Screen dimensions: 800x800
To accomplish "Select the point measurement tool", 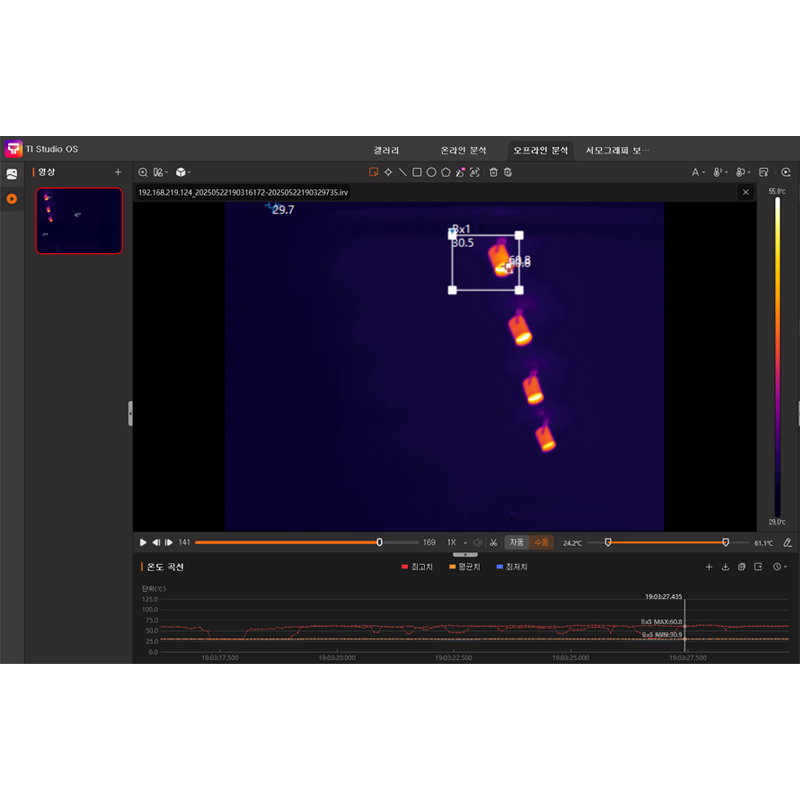I will point(389,172).
